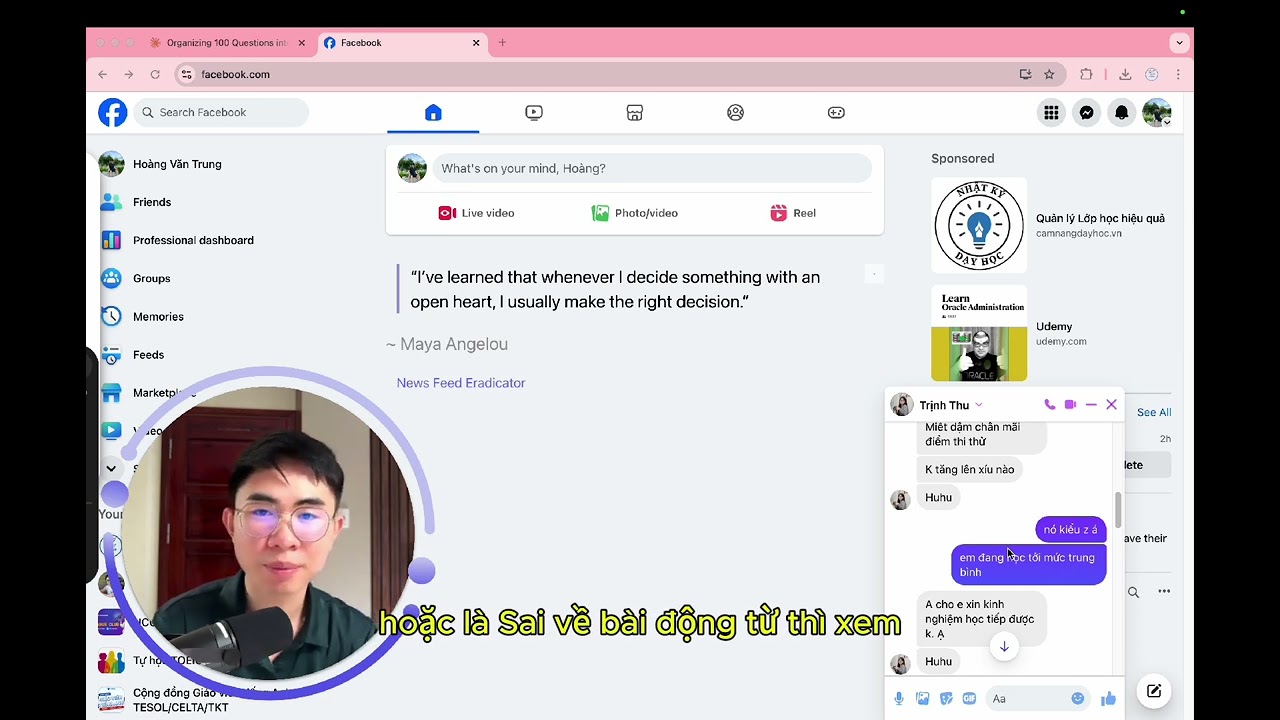1280x720 pixels.
Task: Click the voice clip microphone icon
Action: [899, 698]
